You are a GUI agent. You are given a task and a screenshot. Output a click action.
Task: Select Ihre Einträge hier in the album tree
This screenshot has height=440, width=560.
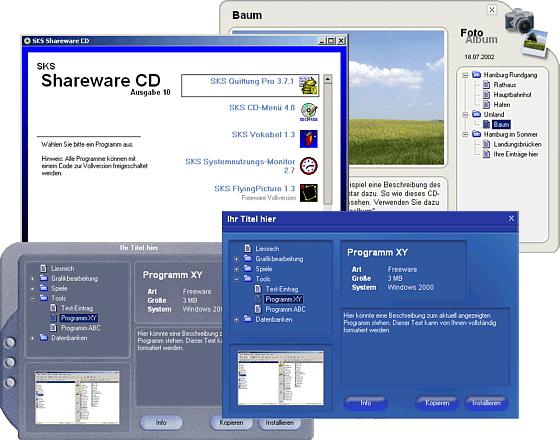pos(516,154)
